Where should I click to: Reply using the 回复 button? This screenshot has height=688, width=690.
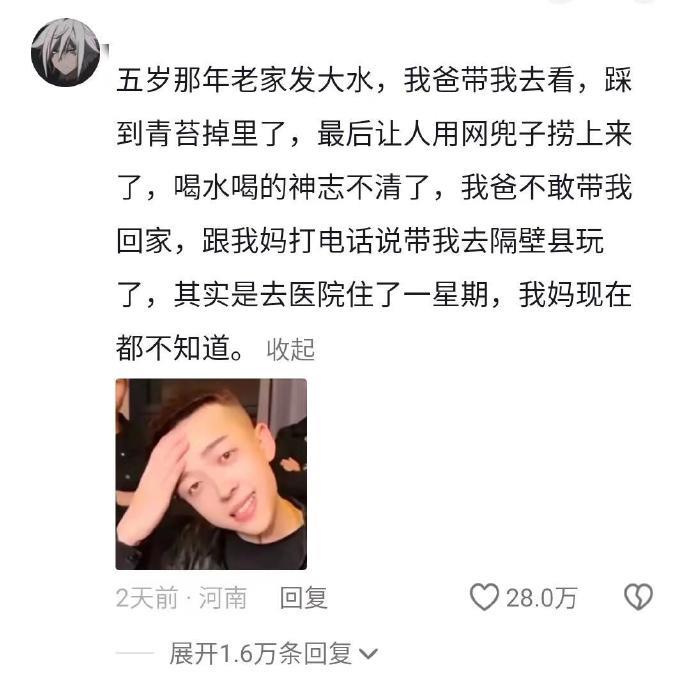click(x=304, y=598)
